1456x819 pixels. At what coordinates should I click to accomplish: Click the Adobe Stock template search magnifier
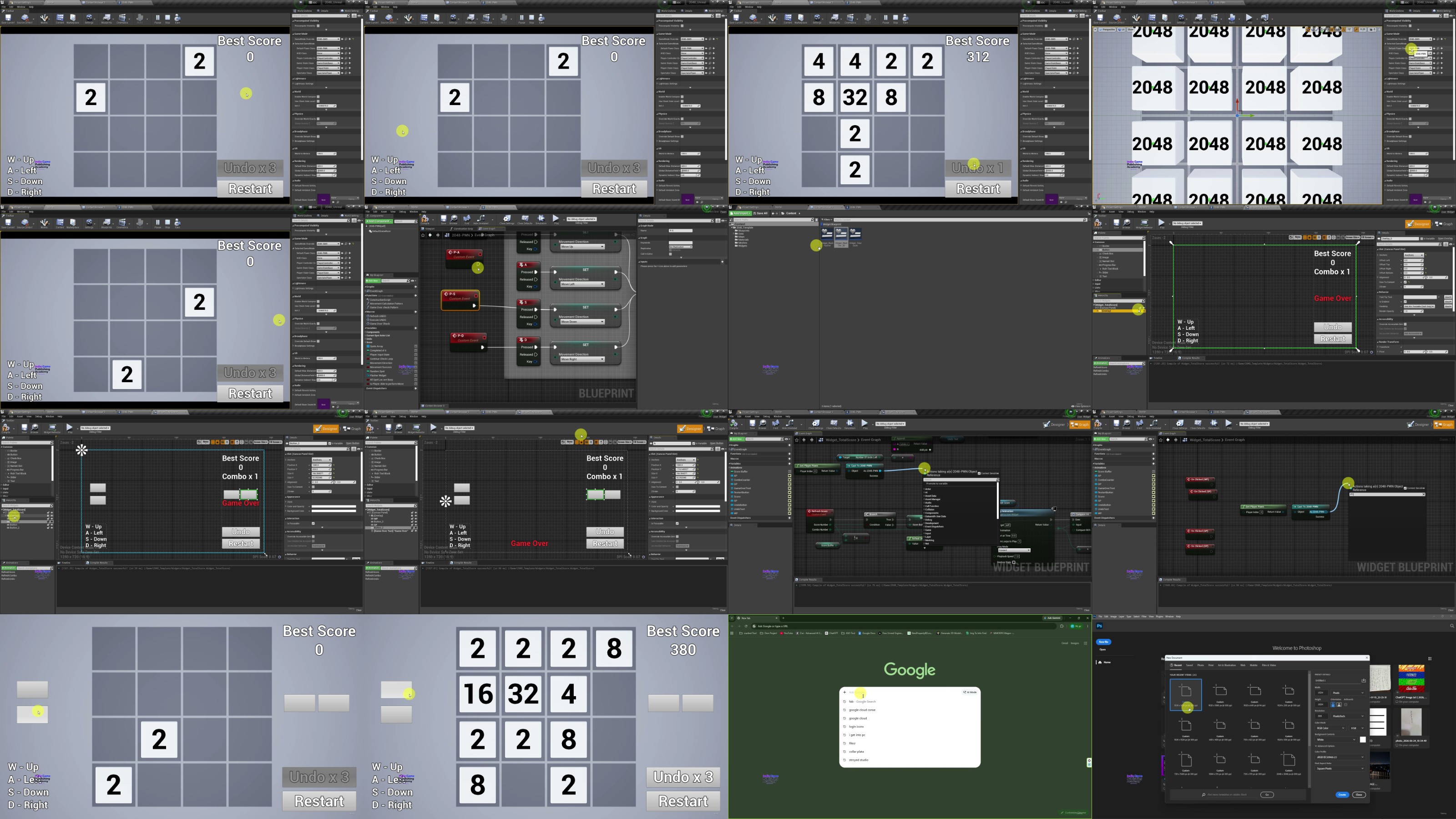tap(1204, 795)
